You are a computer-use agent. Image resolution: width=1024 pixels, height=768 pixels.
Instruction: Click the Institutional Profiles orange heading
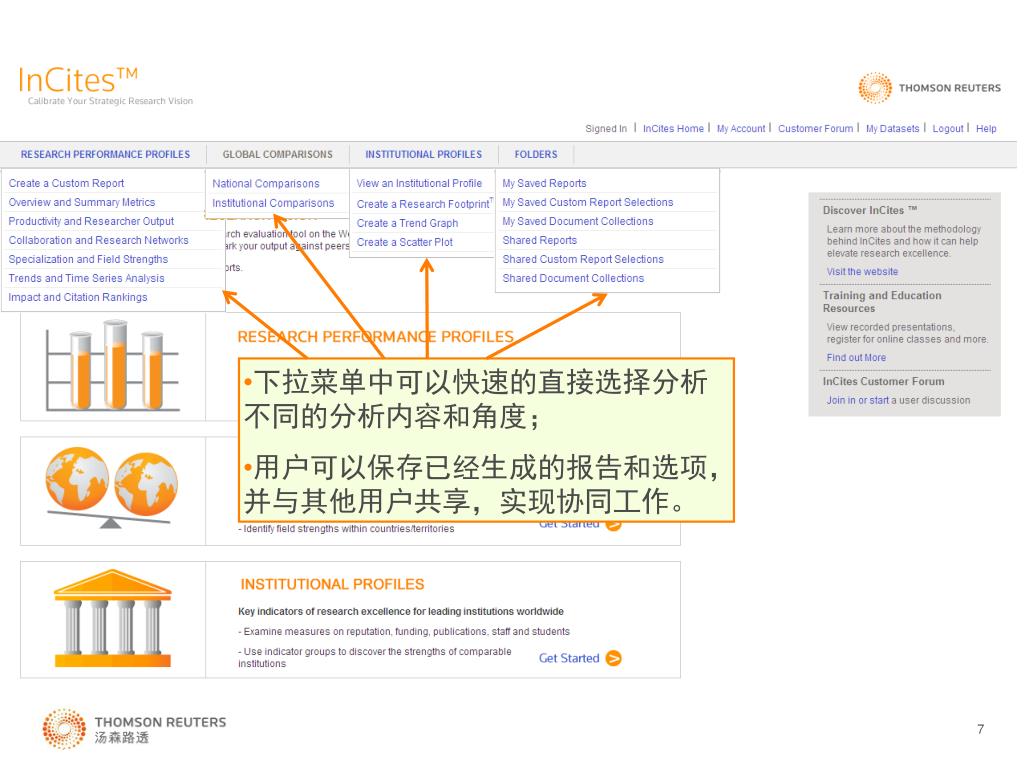click(x=332, y=584)
